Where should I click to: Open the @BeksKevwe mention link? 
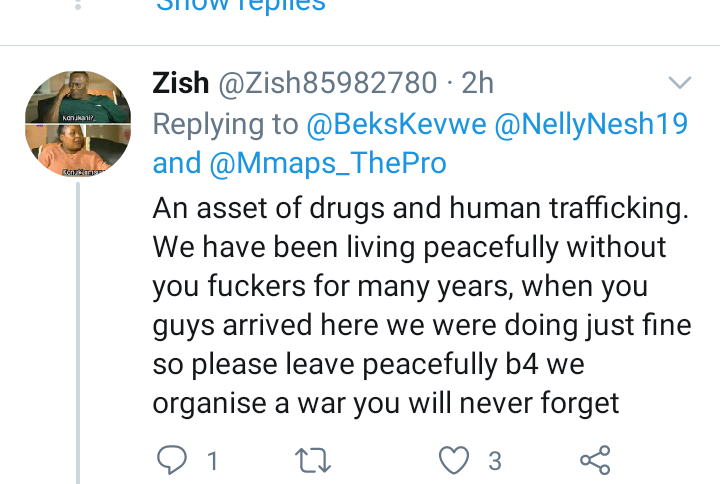point(396,124)
